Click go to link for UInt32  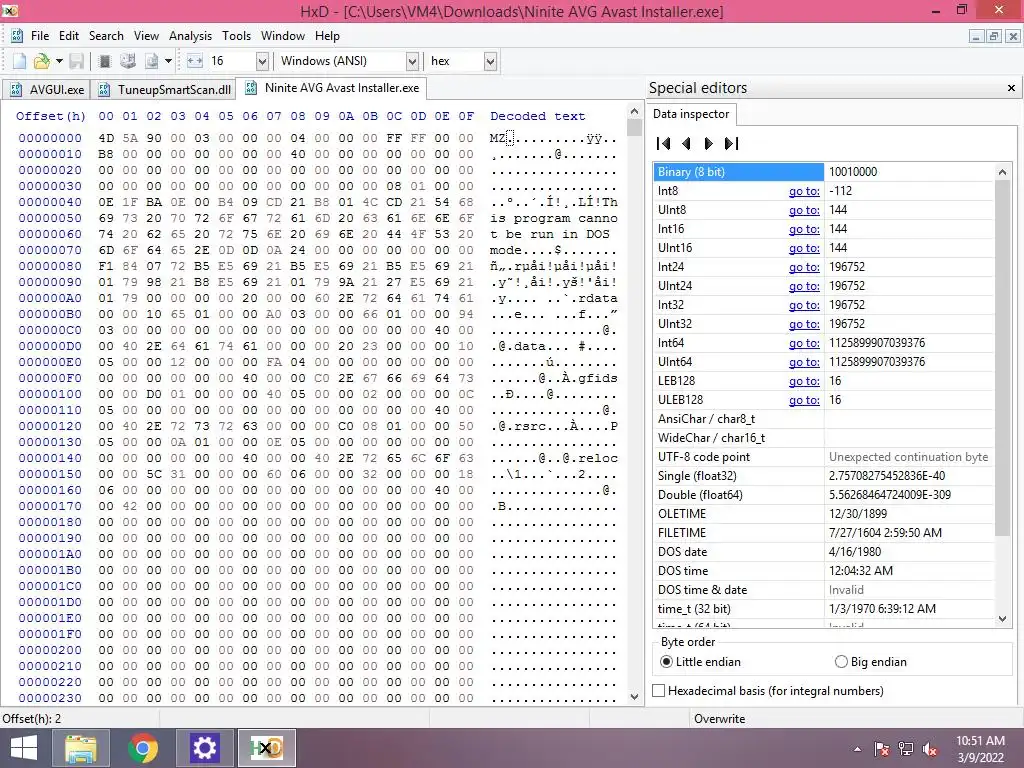(804, 324)
